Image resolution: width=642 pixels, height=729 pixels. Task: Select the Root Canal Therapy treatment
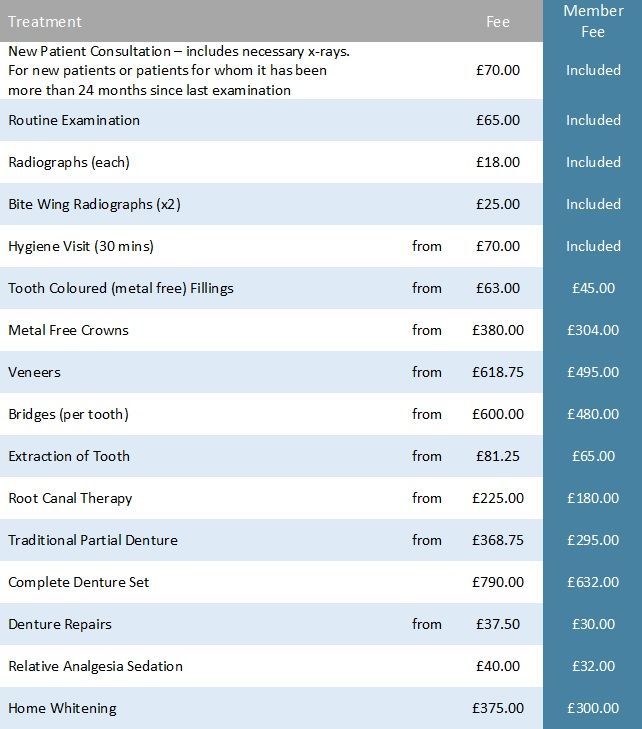70,498
